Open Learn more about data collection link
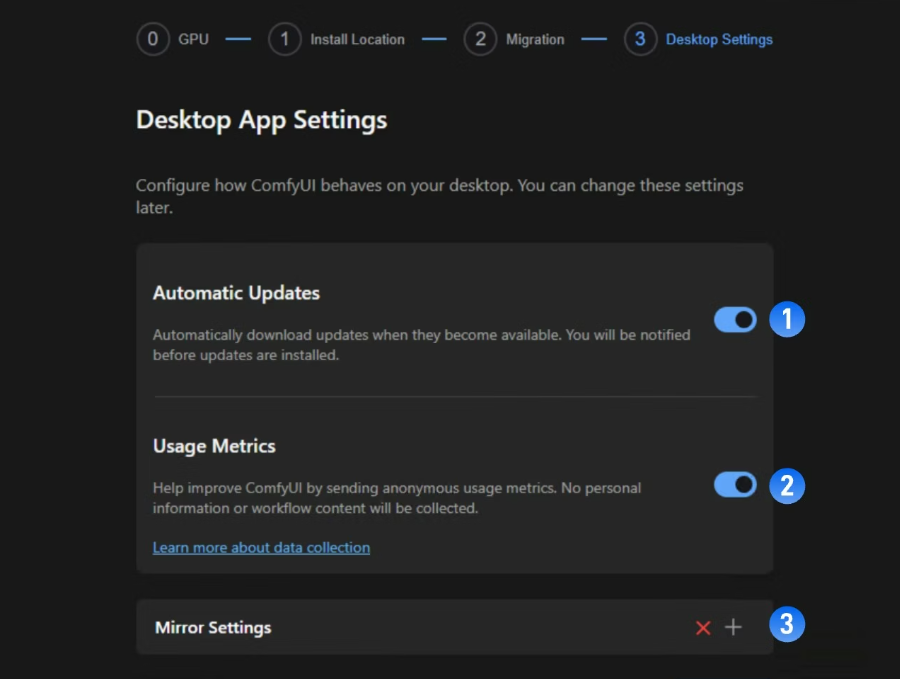Image resolution: width=900 pixels, height=679 pixels. 261,548
